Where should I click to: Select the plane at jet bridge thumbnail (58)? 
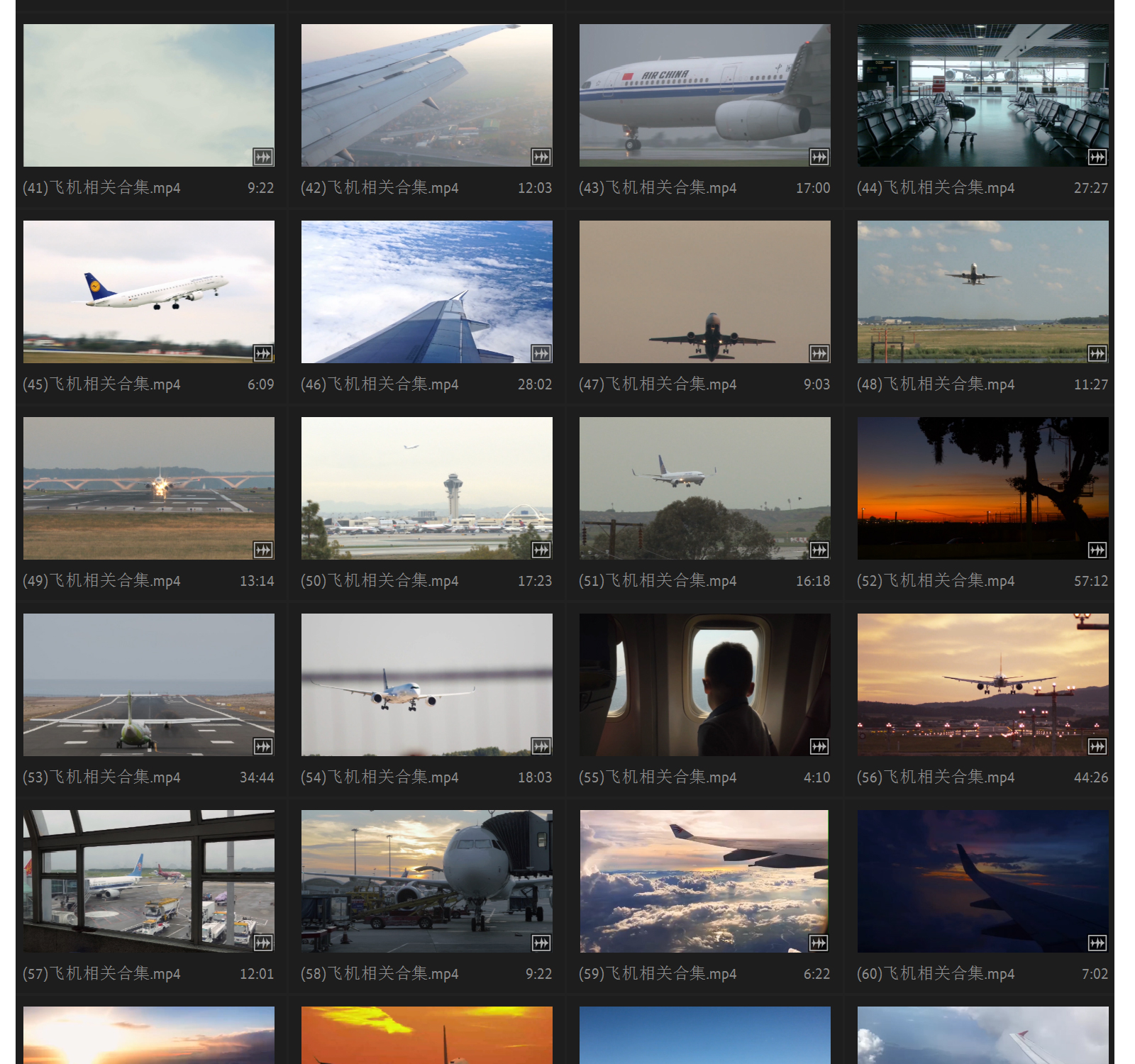(x=427, y=882)
